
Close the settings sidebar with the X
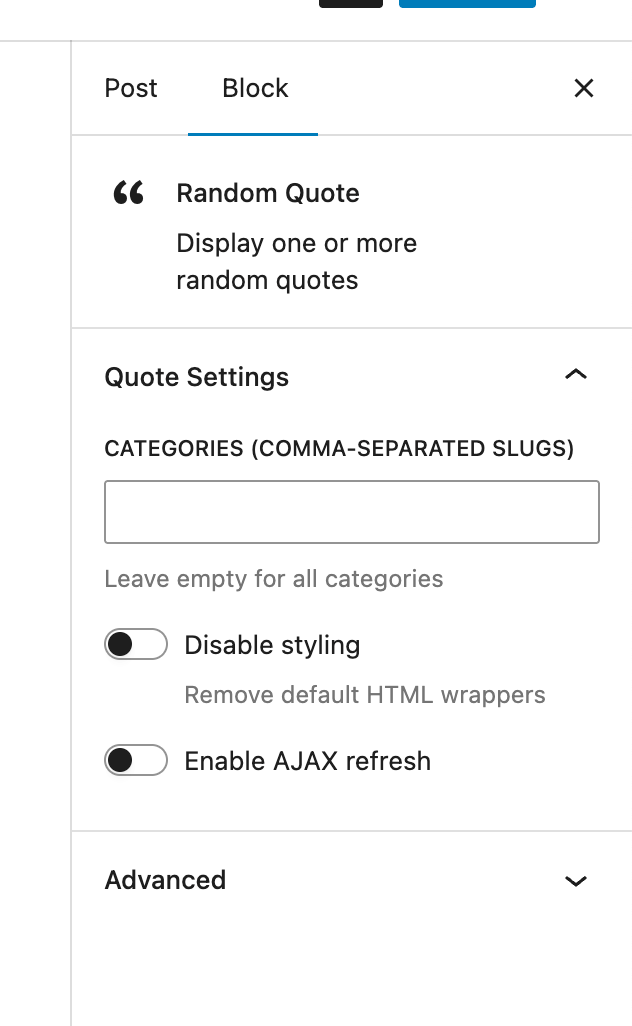tap(584, 88)
